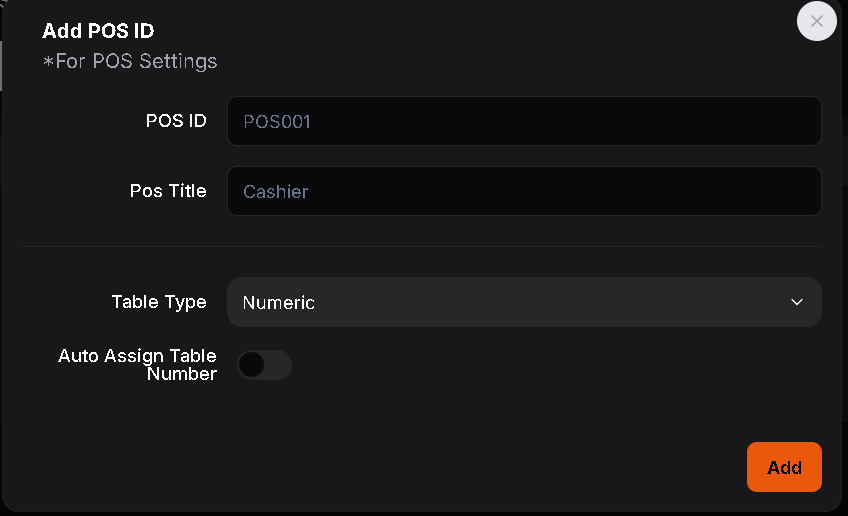
Task: Click the POS ID label
Action: point(176,121)
